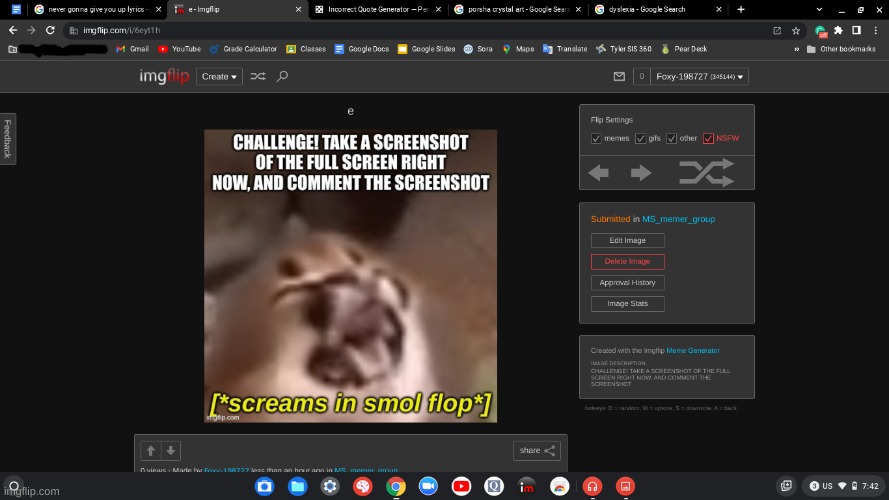Open the Gmail bookmark
This screenshot has height=500, width=889.
coord(132,49)
